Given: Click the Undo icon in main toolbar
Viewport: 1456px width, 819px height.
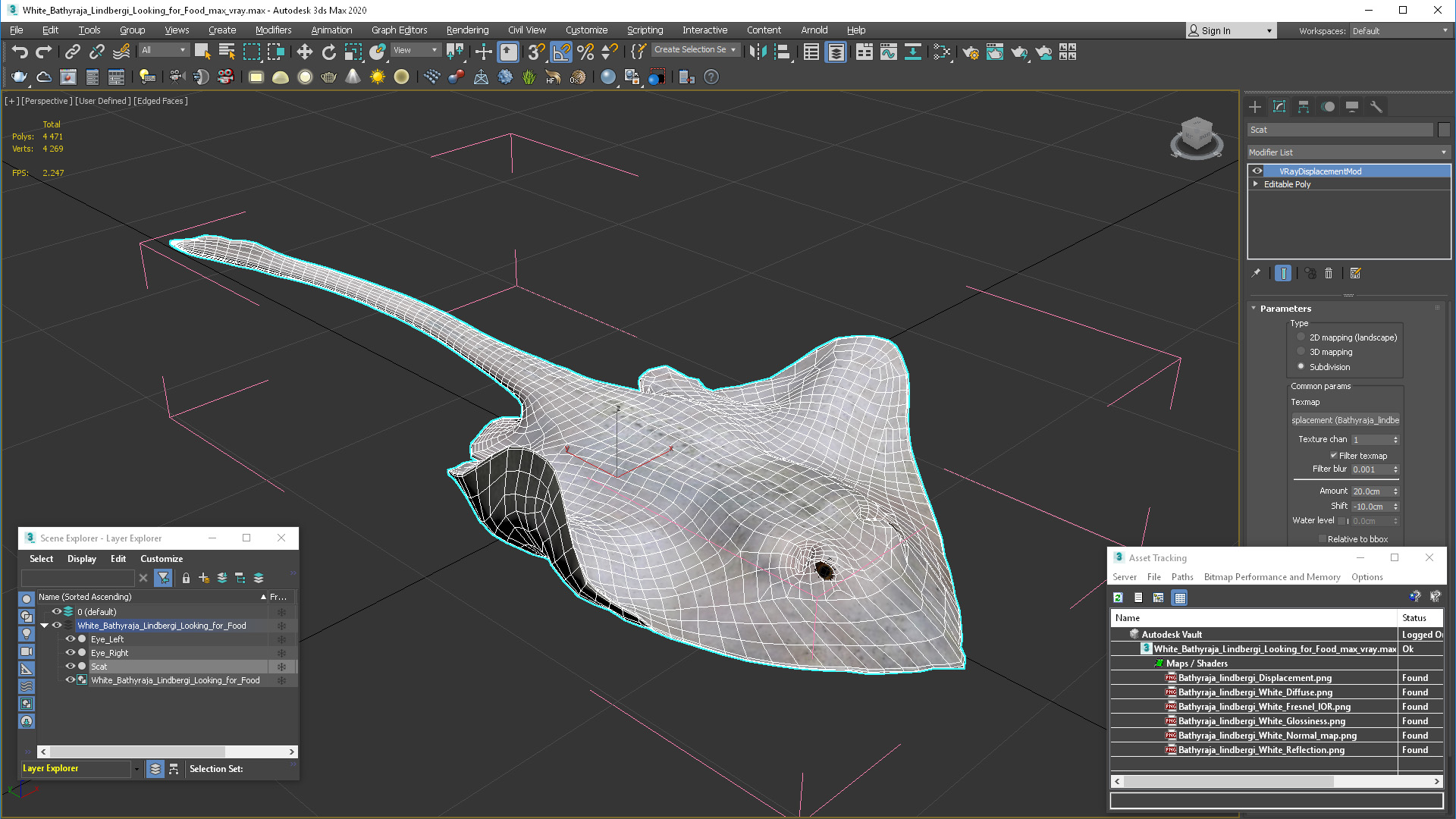Looking at the screenshot, I should pos(20,52).
